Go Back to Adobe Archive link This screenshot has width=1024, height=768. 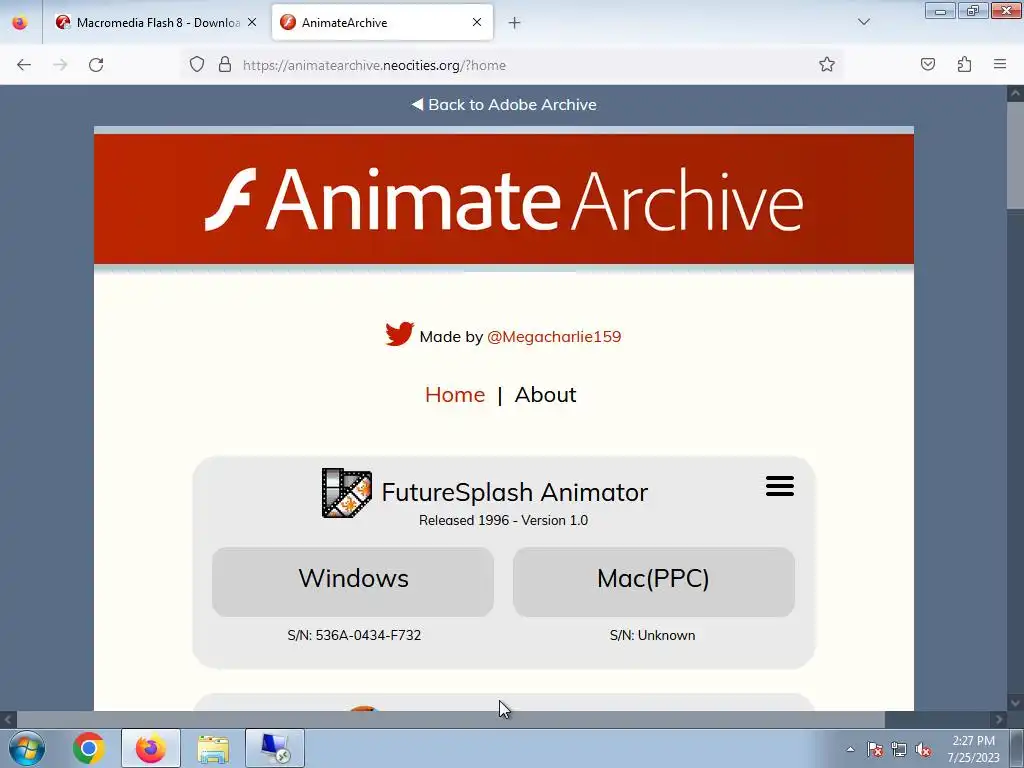504,104
